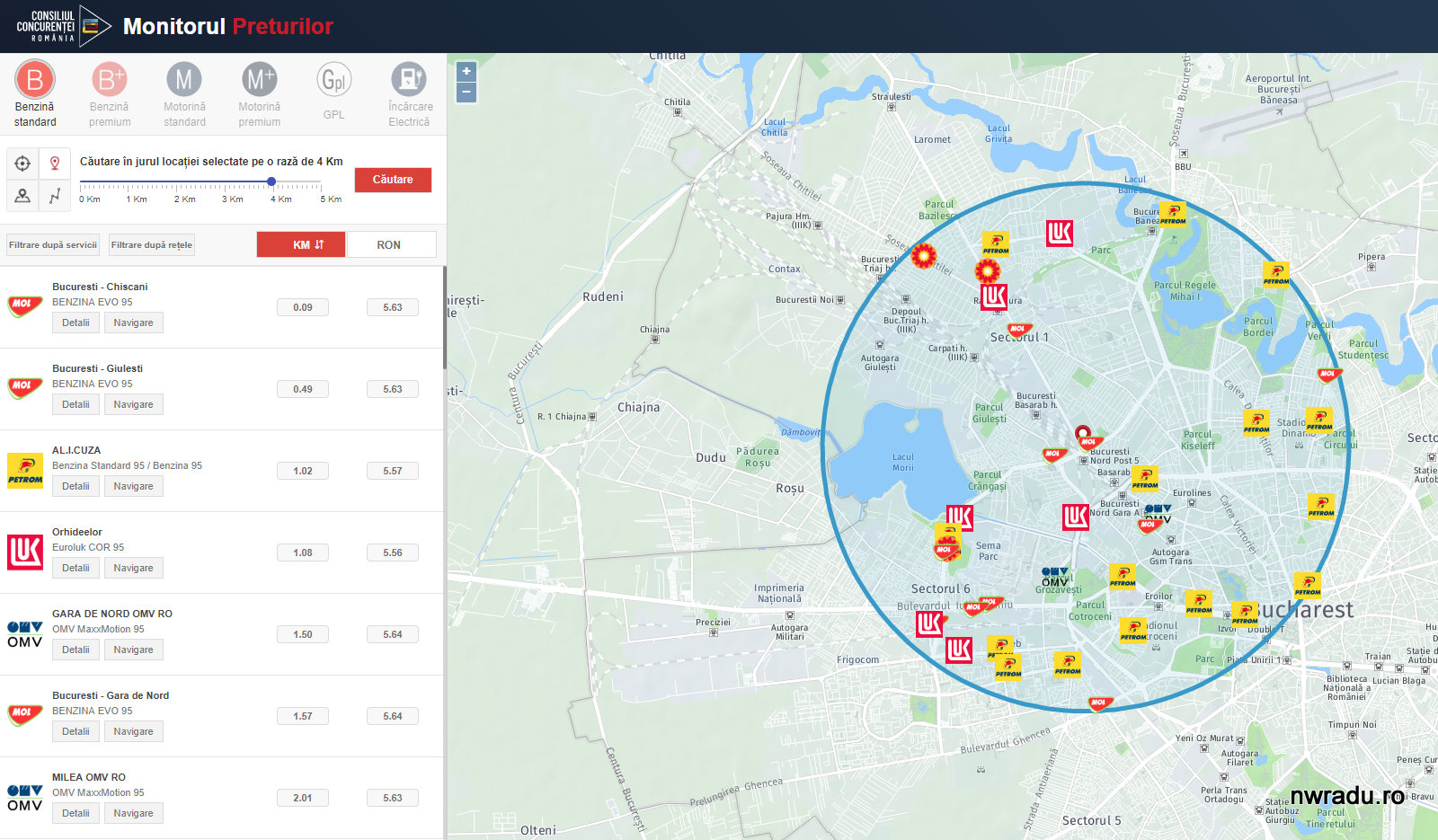Open Detalii for MILEA OMV RO
This screenshot has height=840, width=1438.
pyautogui.click(x=75, y=813)
